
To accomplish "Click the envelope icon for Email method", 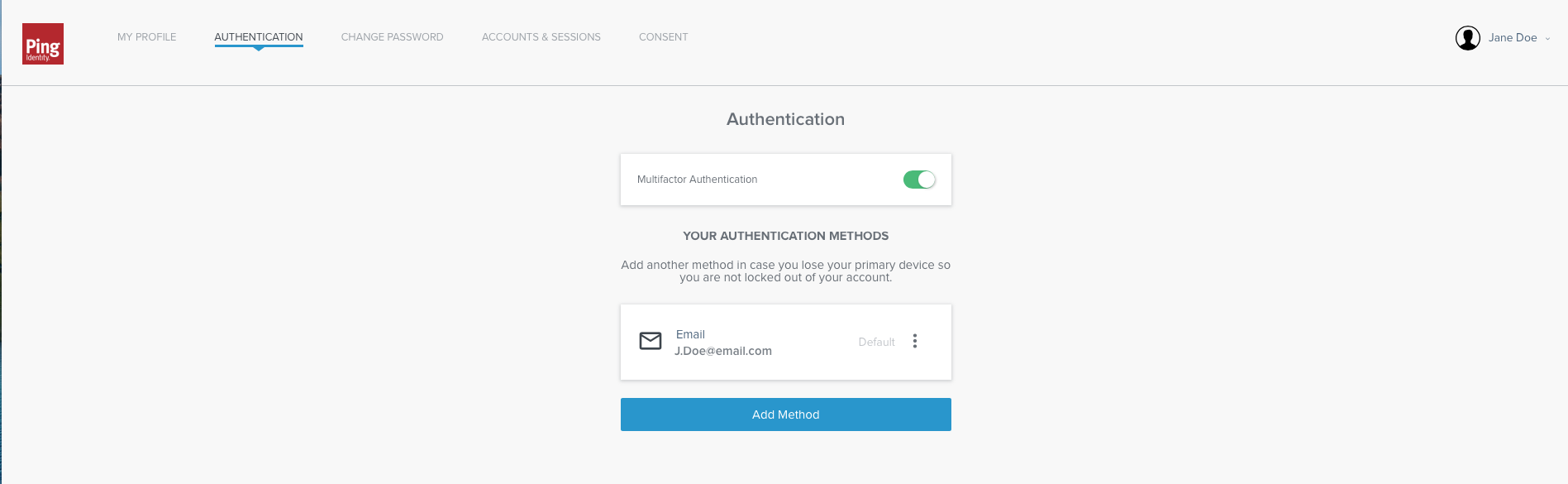I will click(x=651, y=341).
